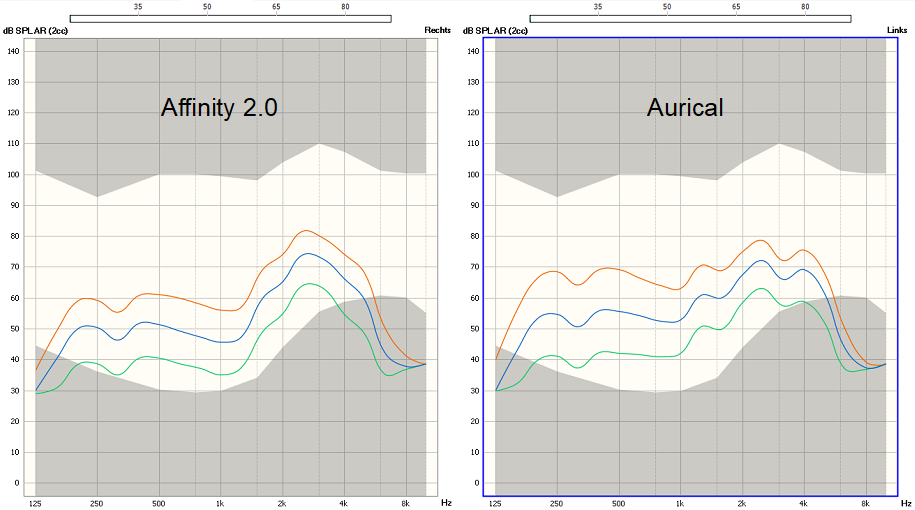Click the 1k frequency label on left graph
915x510 pixels.
220,504
